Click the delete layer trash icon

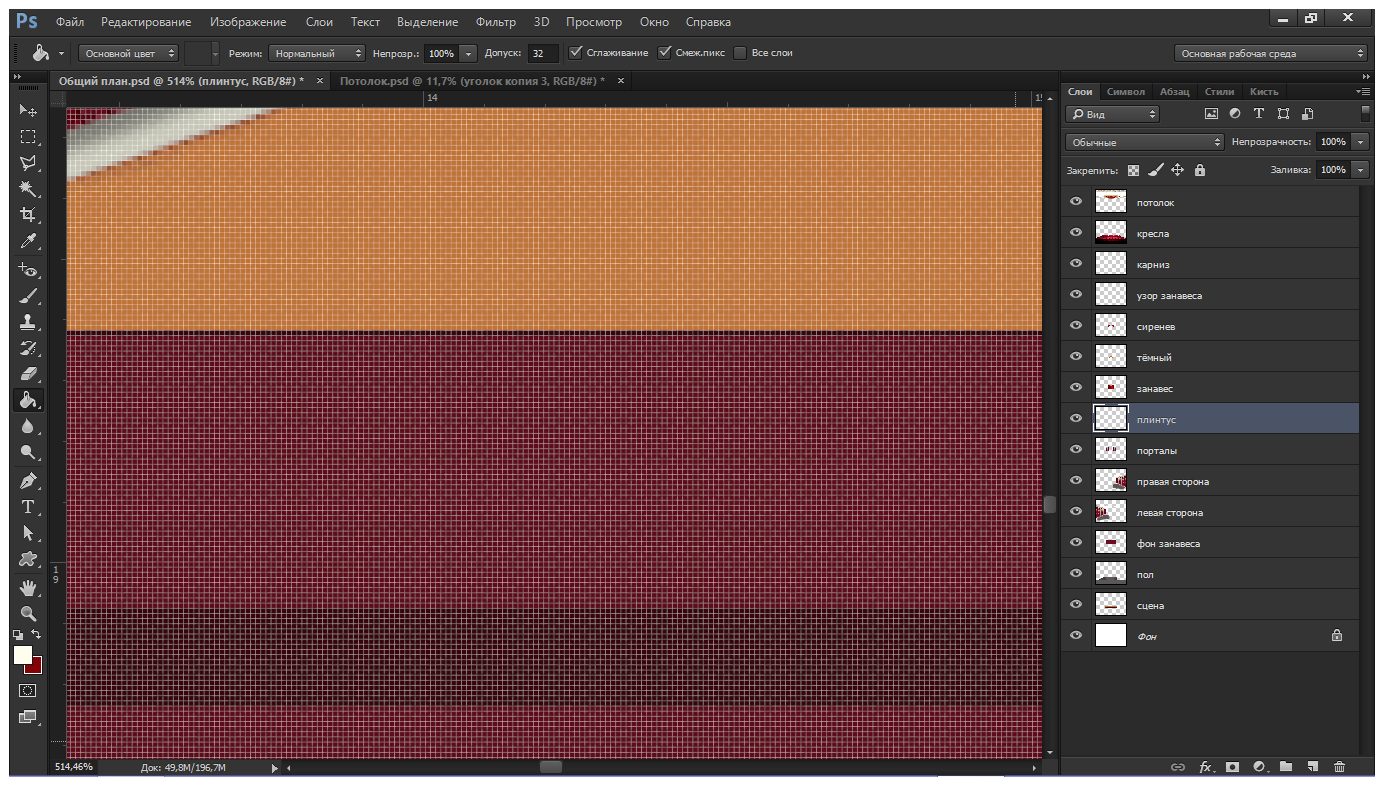(x=1339, y=767)
